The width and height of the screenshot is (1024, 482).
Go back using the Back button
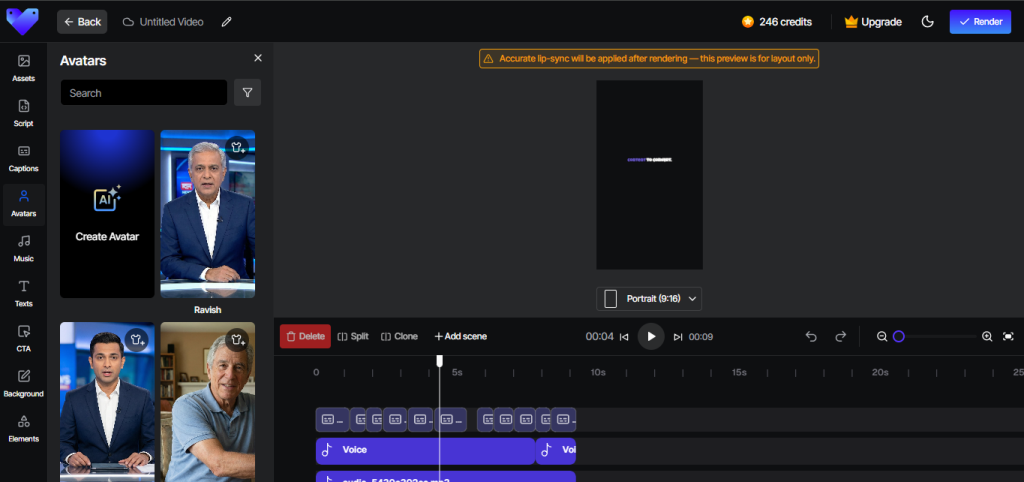pyautogui.click(x=82, y=22)
